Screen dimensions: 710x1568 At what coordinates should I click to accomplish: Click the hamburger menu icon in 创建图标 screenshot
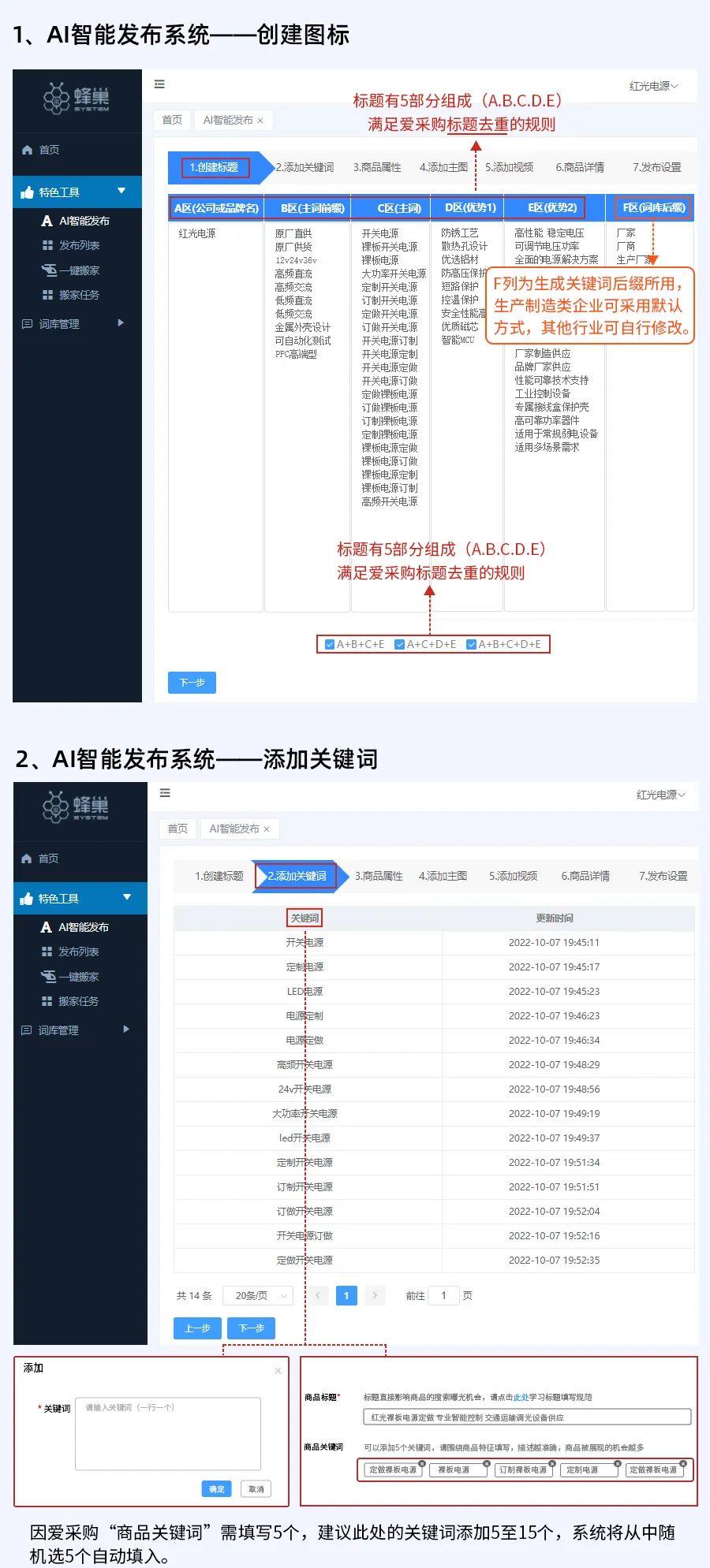point(159,84)
